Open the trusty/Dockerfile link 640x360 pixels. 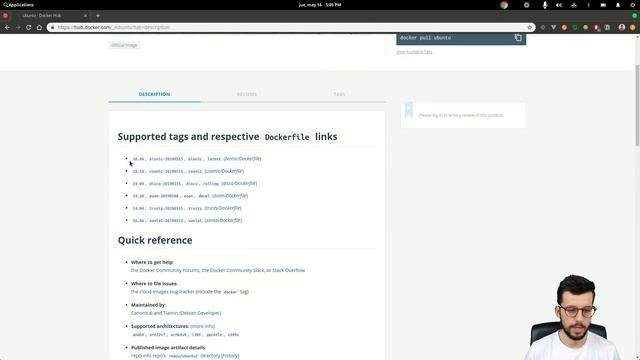223,208
